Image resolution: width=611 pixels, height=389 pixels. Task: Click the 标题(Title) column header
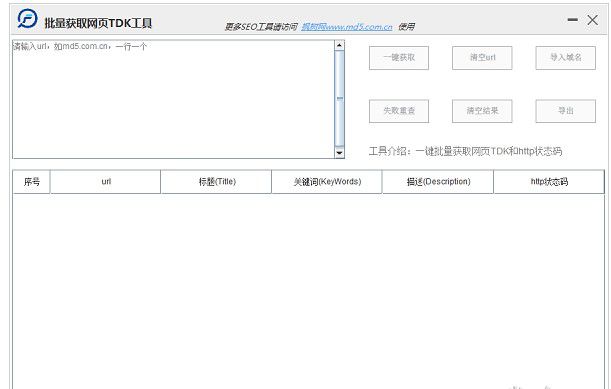[x=216, y=182]
